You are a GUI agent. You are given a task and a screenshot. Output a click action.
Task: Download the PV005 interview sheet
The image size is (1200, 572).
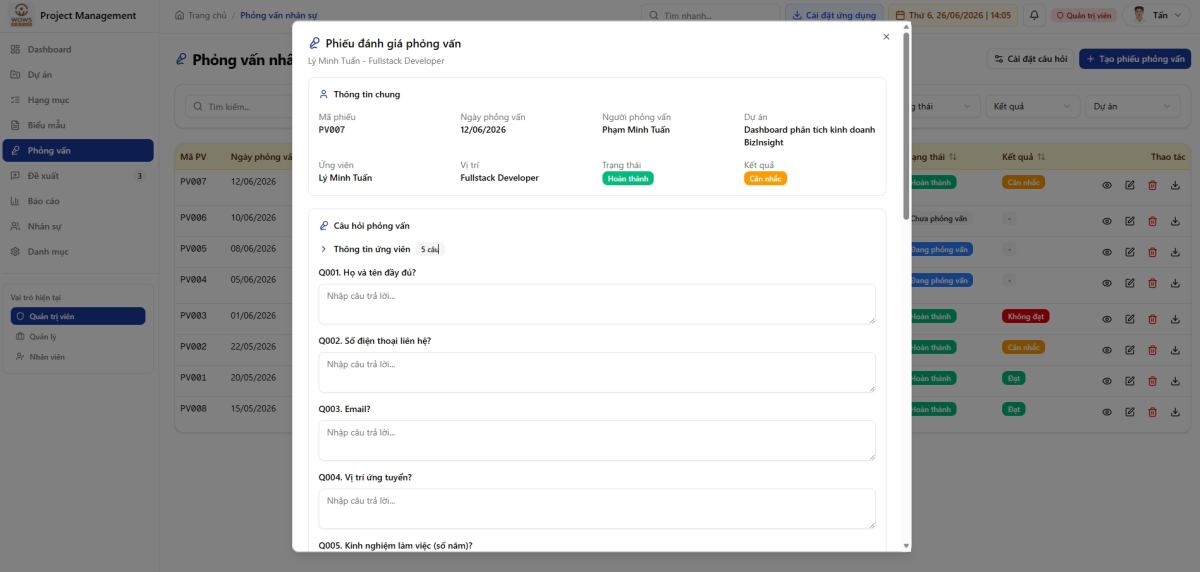pos(1175,251)
